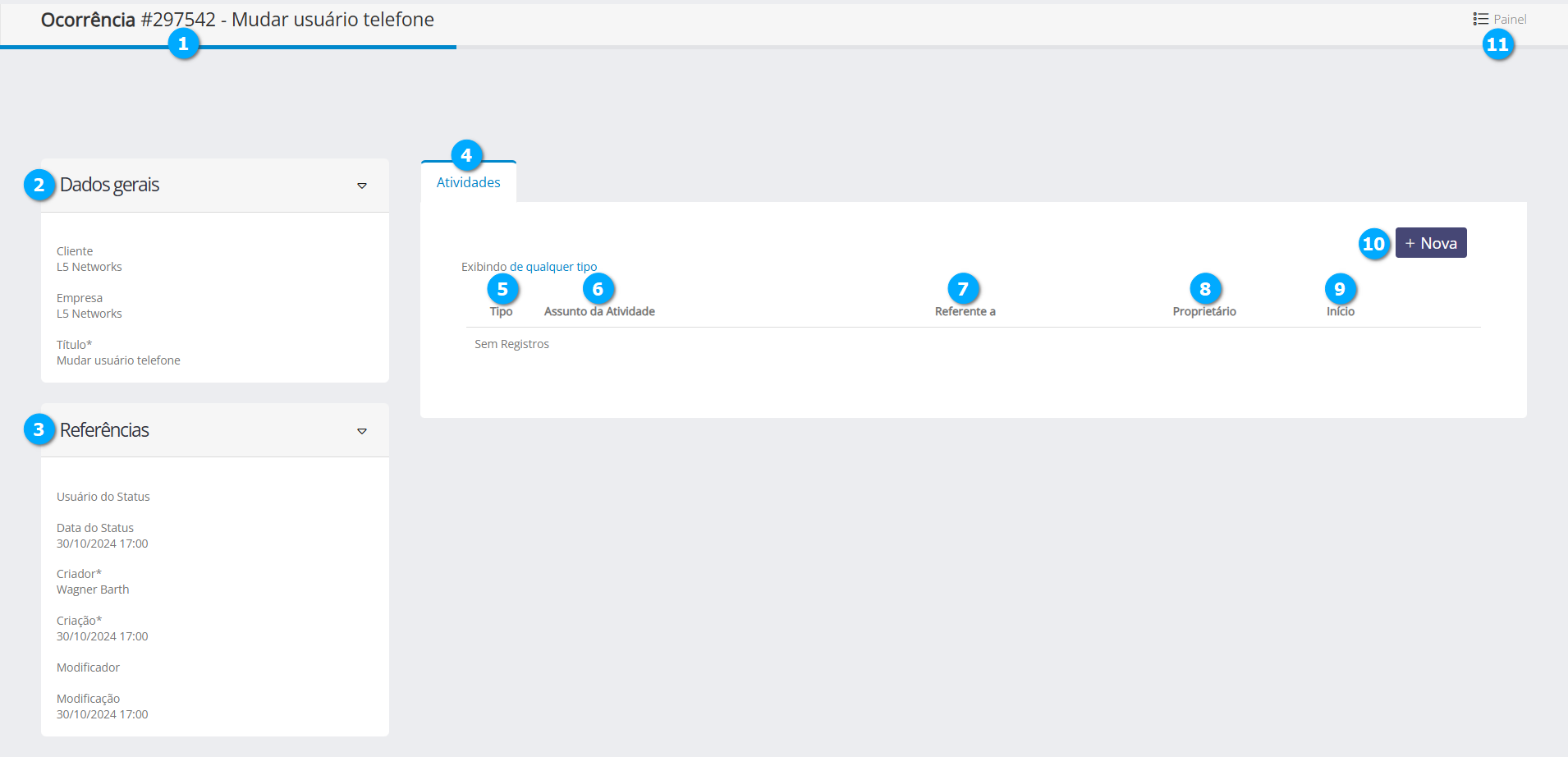Screen dimensions: 1568x757
Task: Click badge 2 beside Dados gerais
Action: (x=39, y=185)
